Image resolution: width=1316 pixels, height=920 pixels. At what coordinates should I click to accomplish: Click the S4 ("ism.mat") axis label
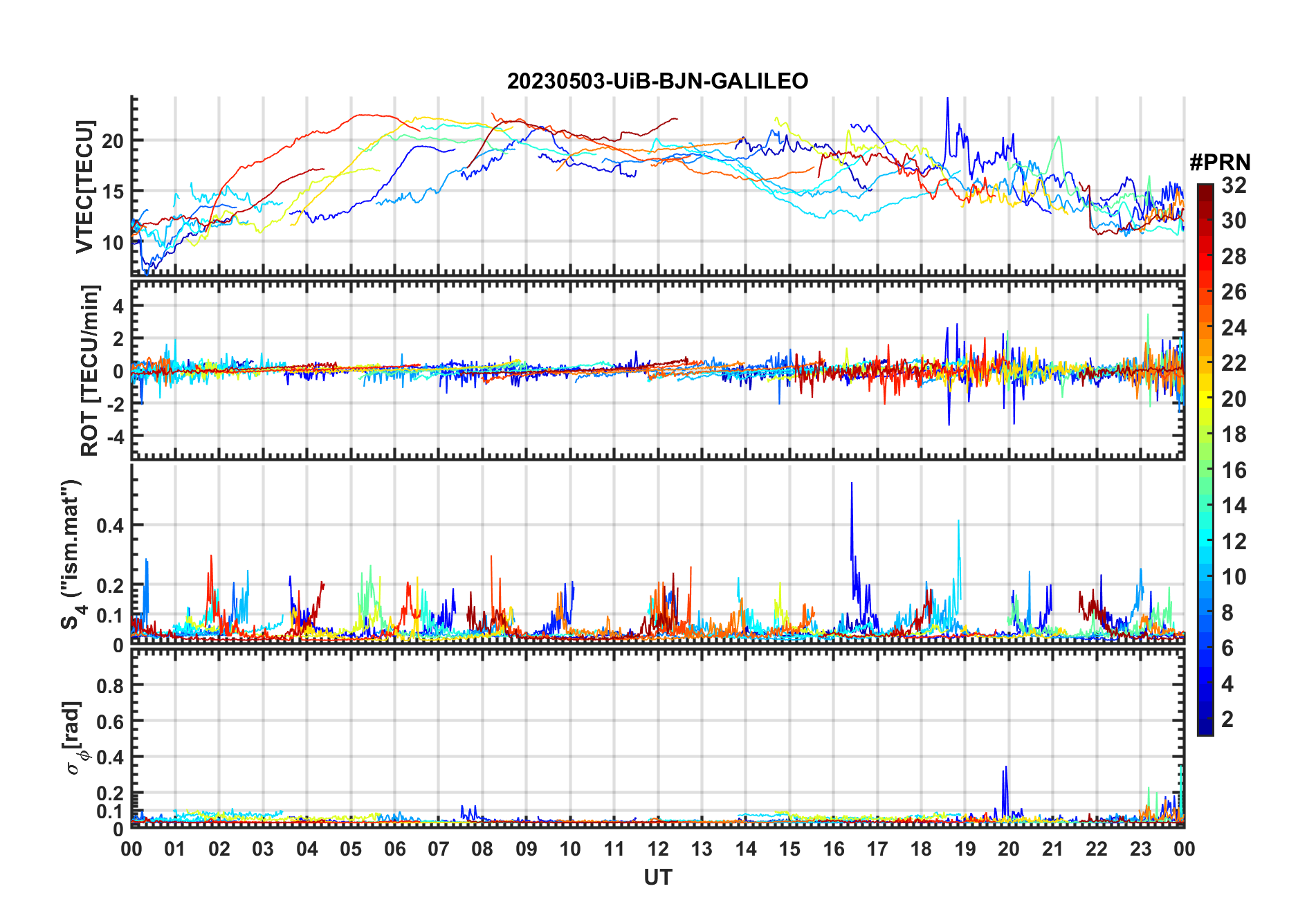pos(72,554)
